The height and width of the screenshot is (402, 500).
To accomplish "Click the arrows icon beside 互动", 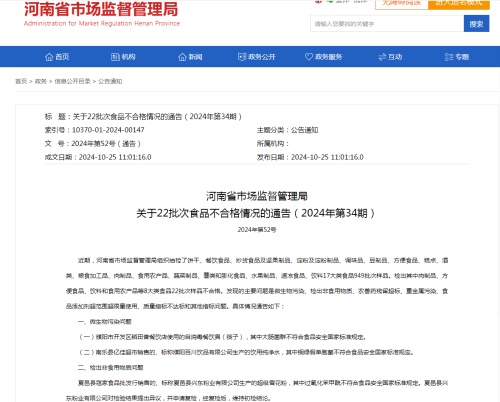I will [382, 57].
